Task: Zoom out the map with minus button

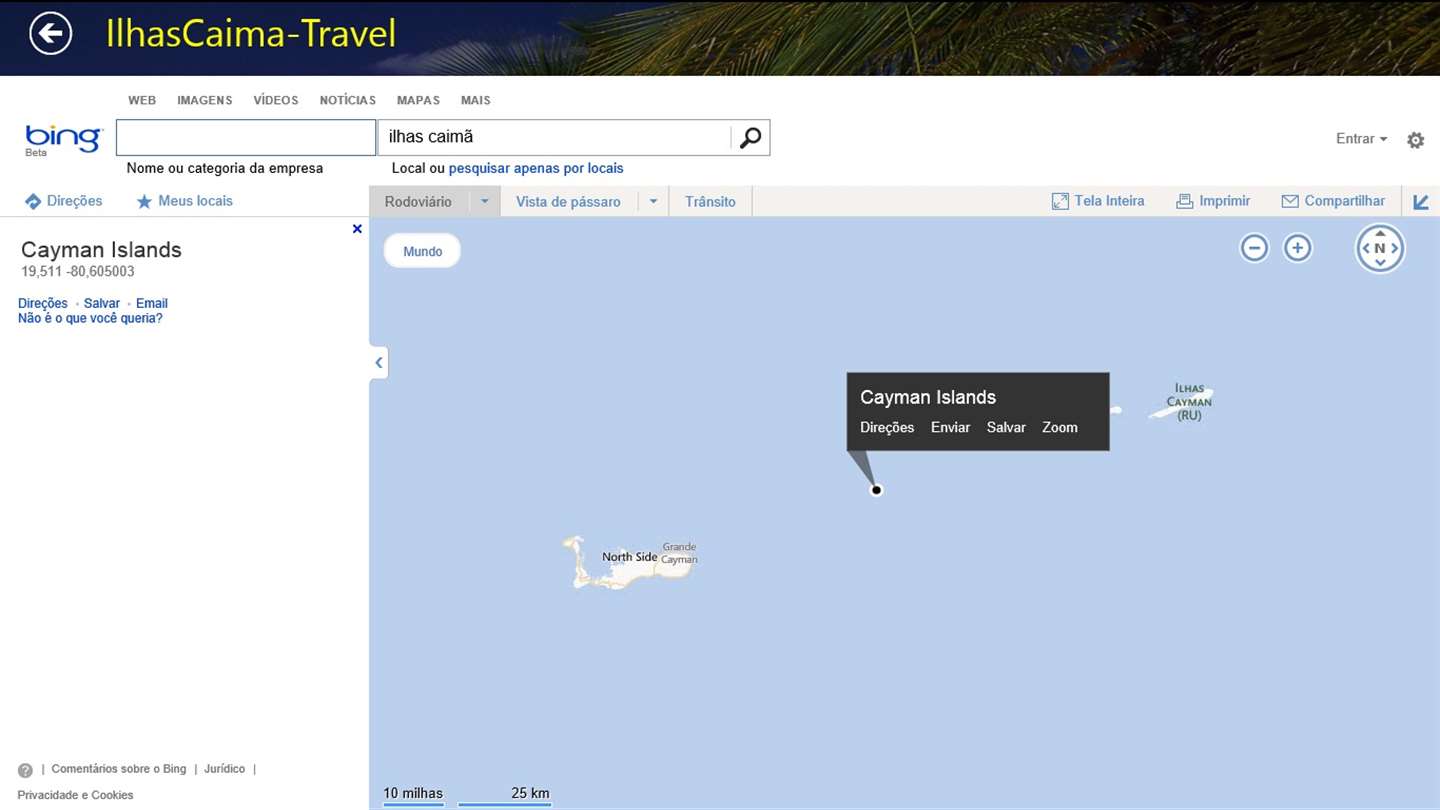Action: tap(1254, 248)
